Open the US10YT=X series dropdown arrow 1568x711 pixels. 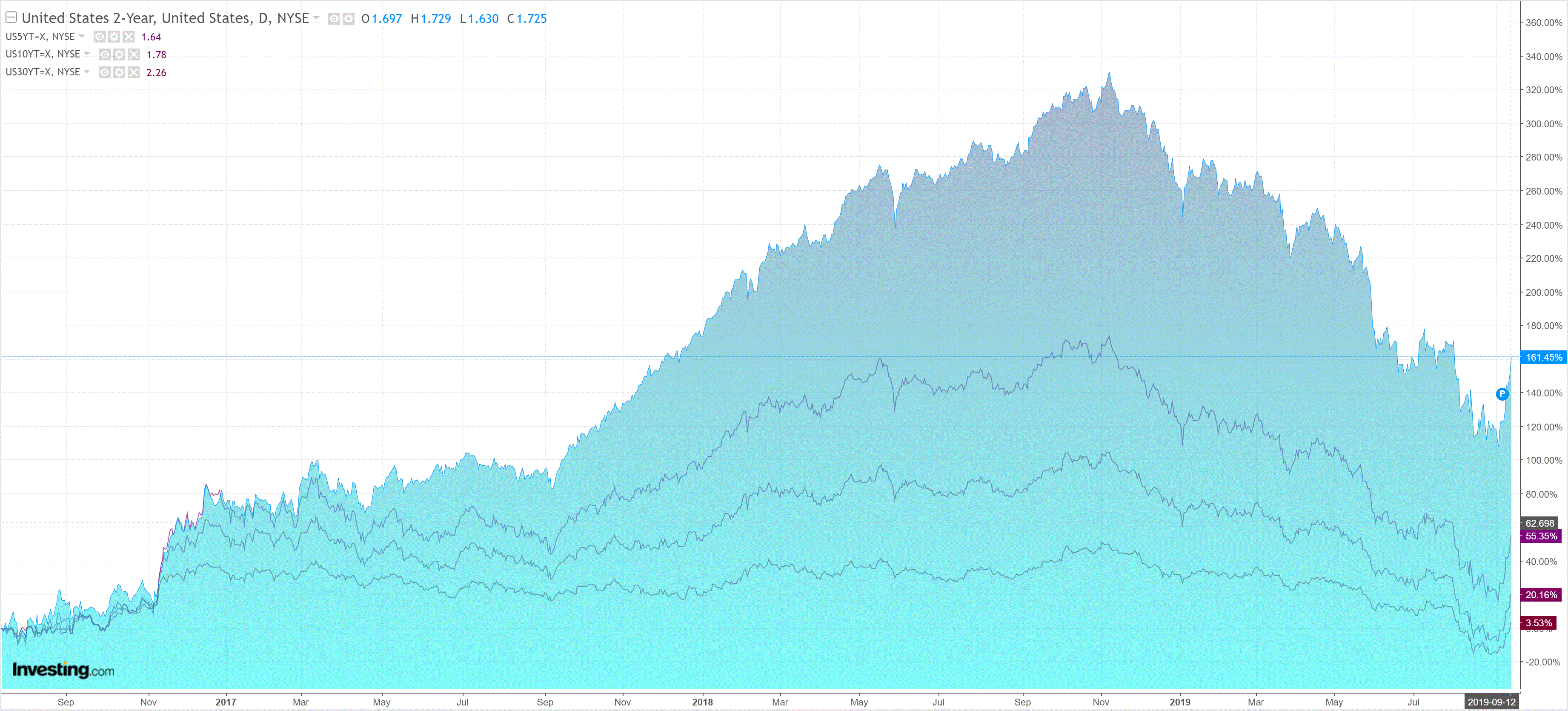(x=87, y=54)
